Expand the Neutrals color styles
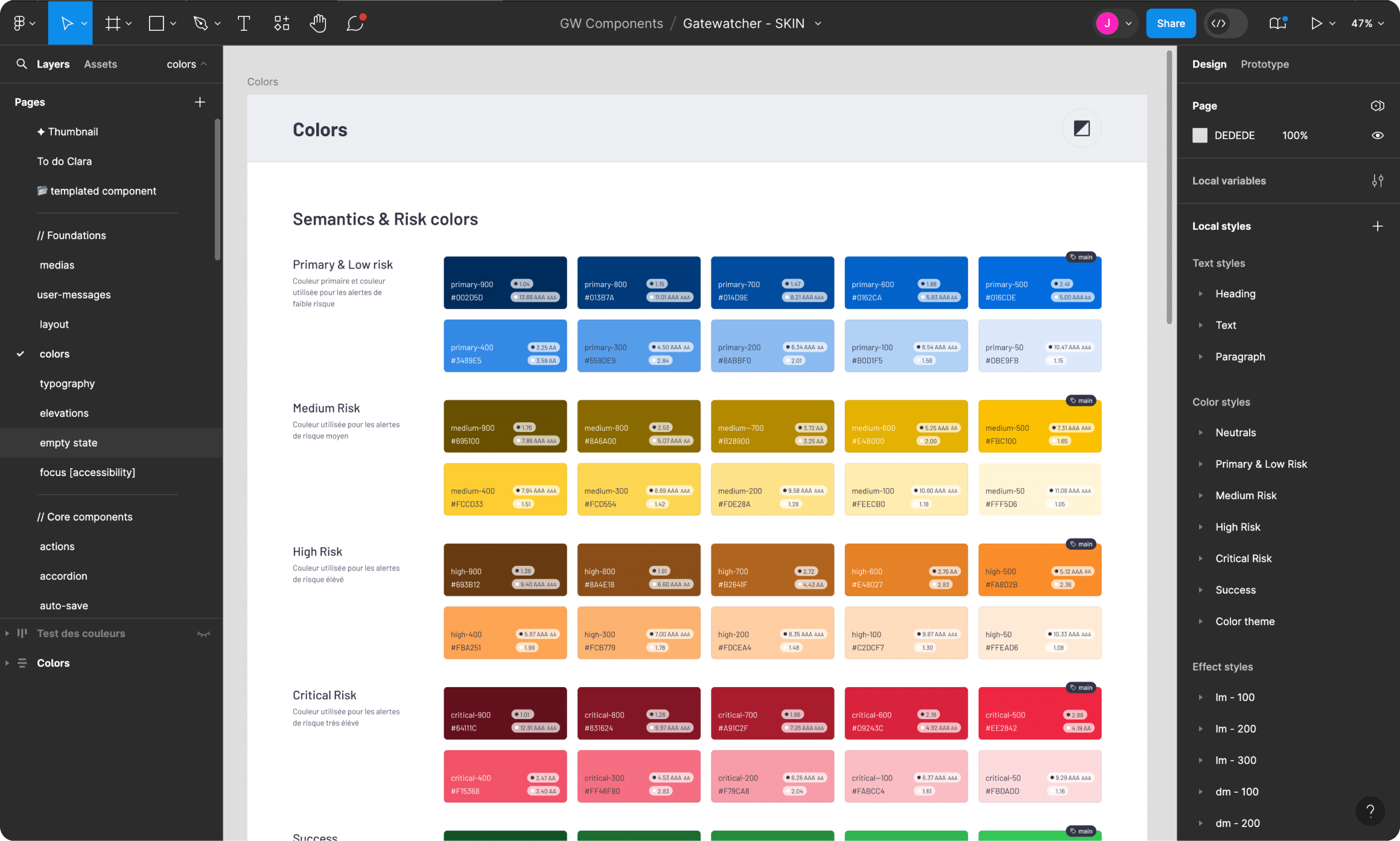1400x841 pixels. (1200, 433)
